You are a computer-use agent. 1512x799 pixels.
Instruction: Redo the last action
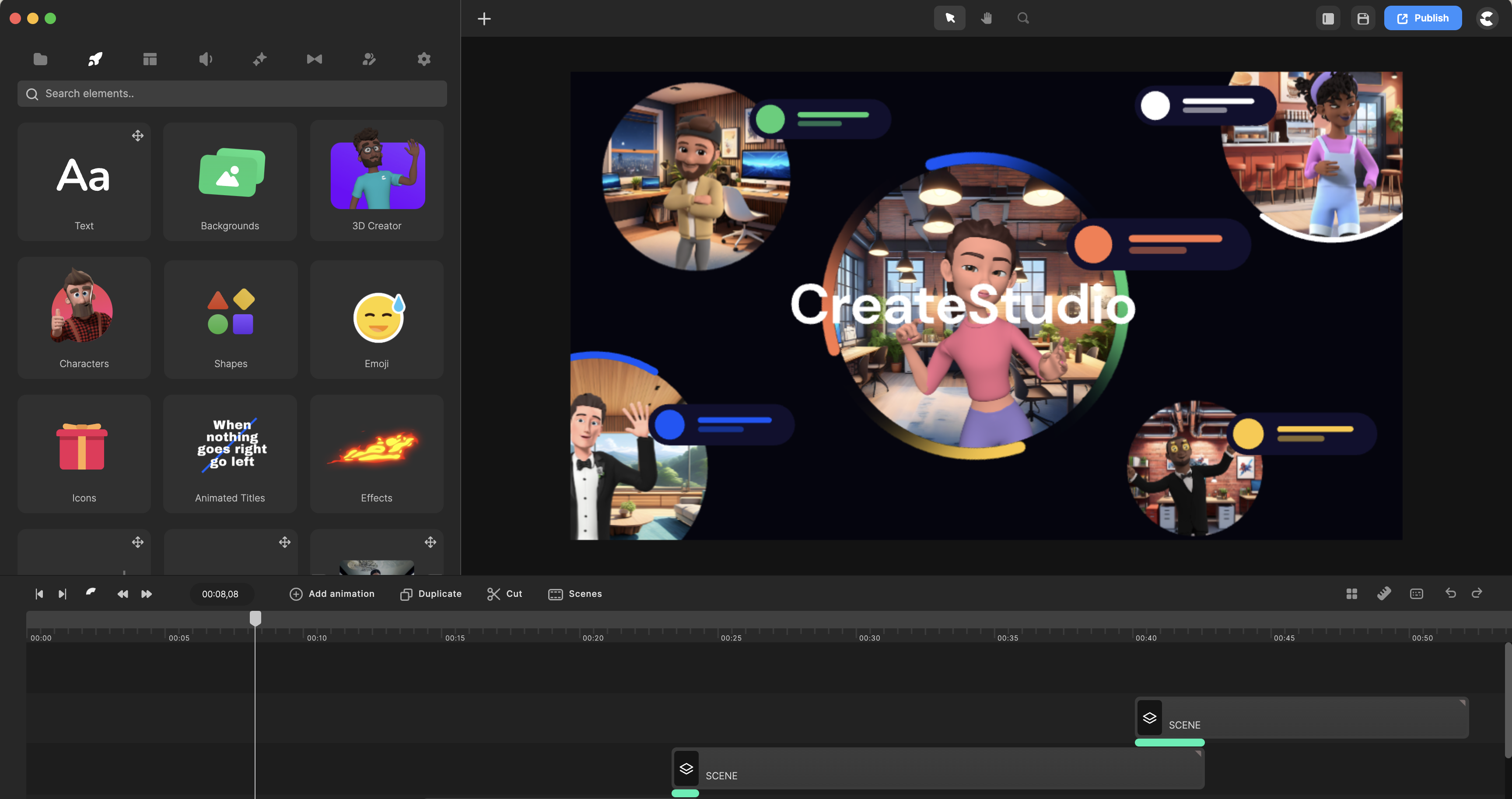1477,593
